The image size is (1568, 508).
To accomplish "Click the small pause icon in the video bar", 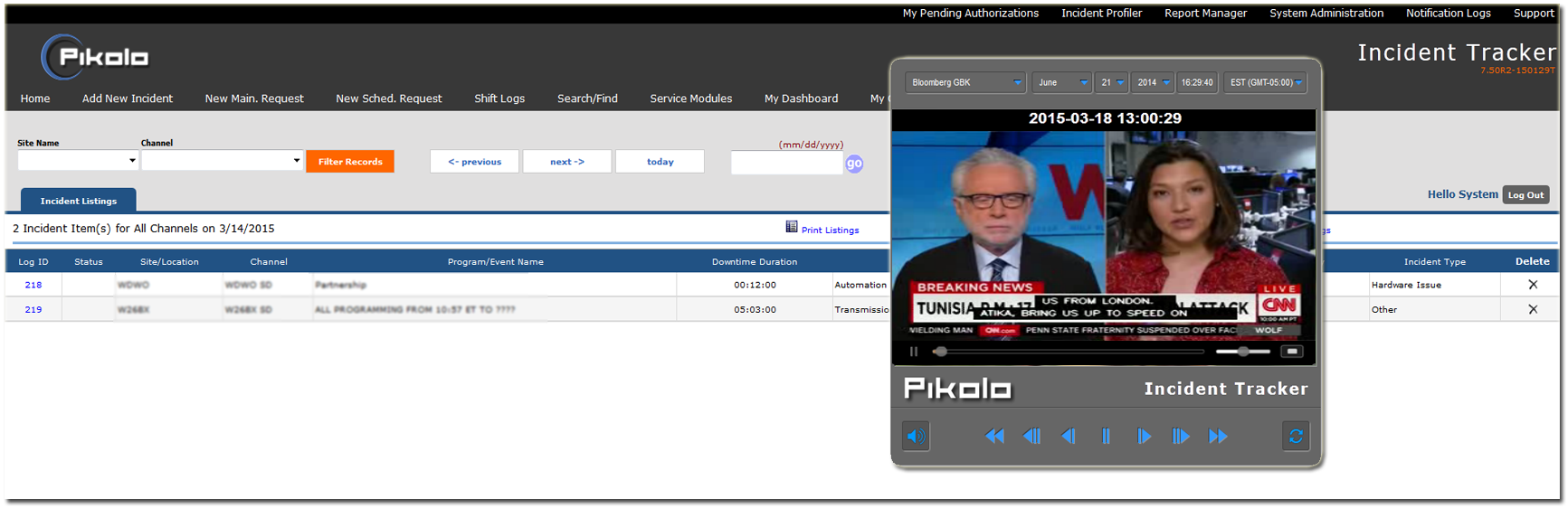I will pos(914,352).
